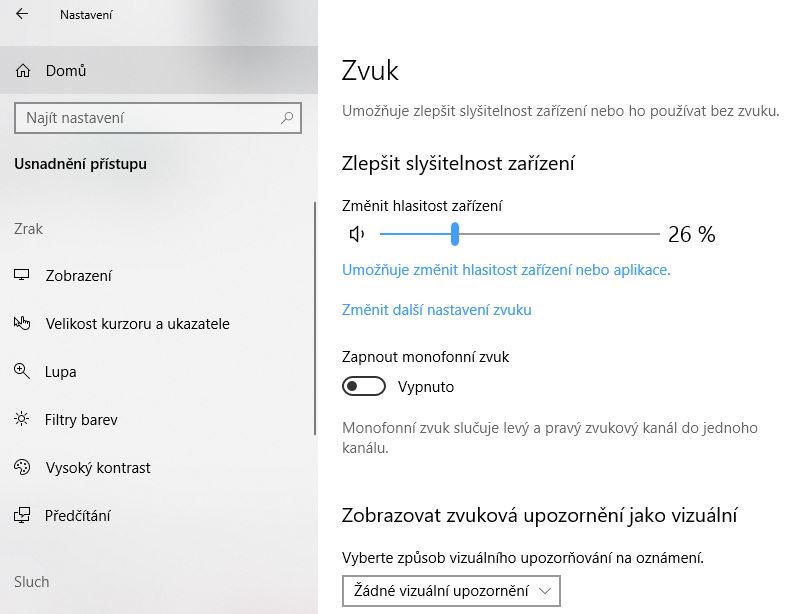
Task: Click the Najít nastavení search field
Action: [x=158, y=118]
